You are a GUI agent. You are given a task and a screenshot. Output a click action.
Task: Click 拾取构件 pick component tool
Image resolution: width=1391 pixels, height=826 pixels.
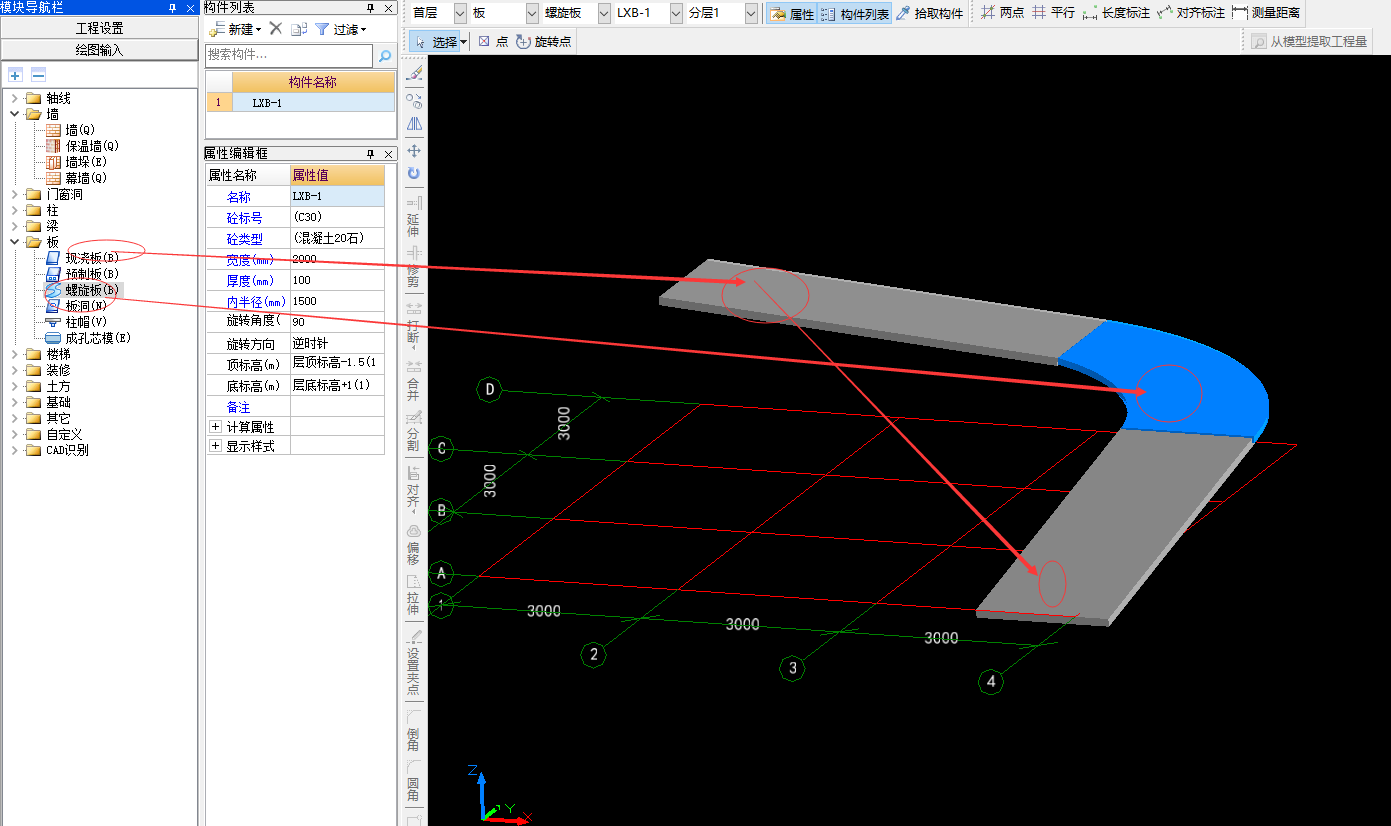coord(930,14)
